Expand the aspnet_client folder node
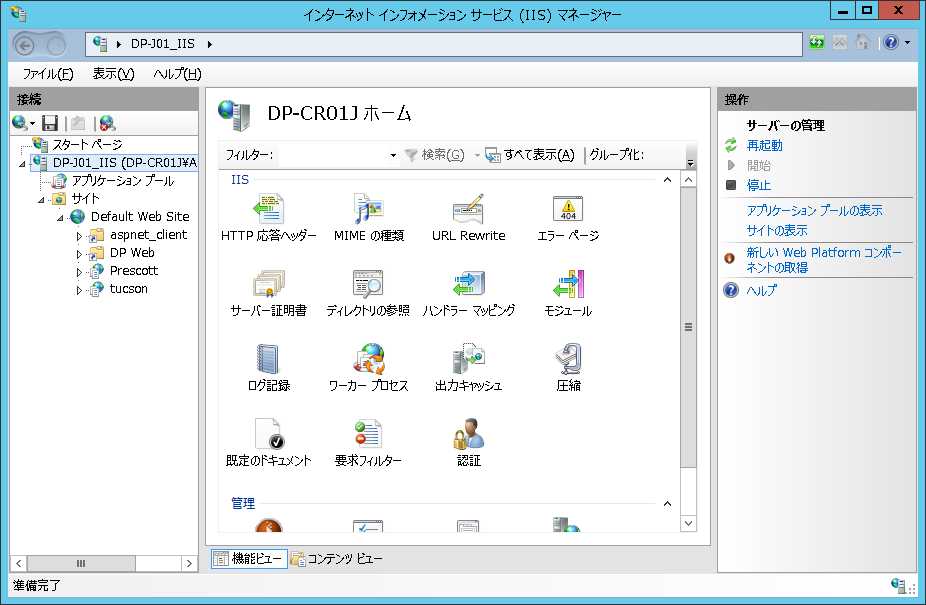The height and width of the screenshot is (605, 926). [x=79, y=236]
